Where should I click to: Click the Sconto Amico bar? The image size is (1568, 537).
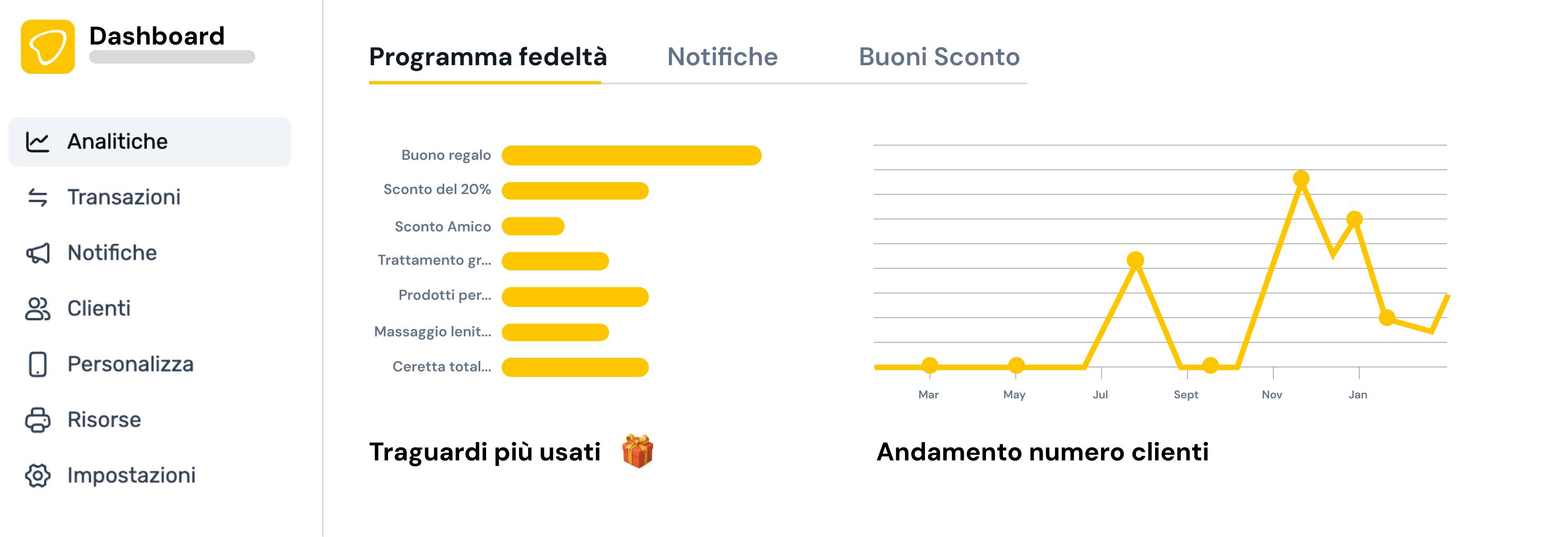533,226
